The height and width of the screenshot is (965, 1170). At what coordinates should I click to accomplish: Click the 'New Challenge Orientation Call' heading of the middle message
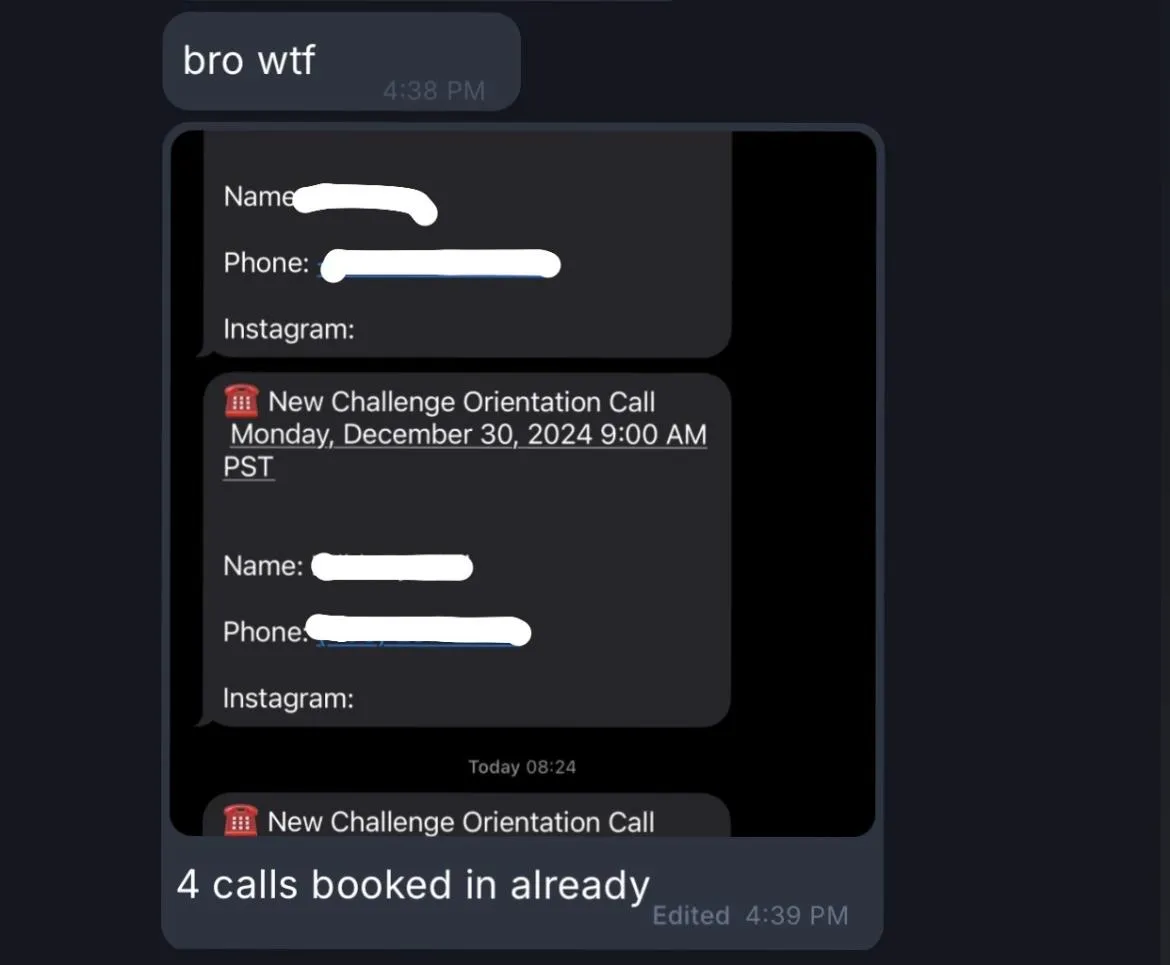pyautogui.click(x=461, y=402)
